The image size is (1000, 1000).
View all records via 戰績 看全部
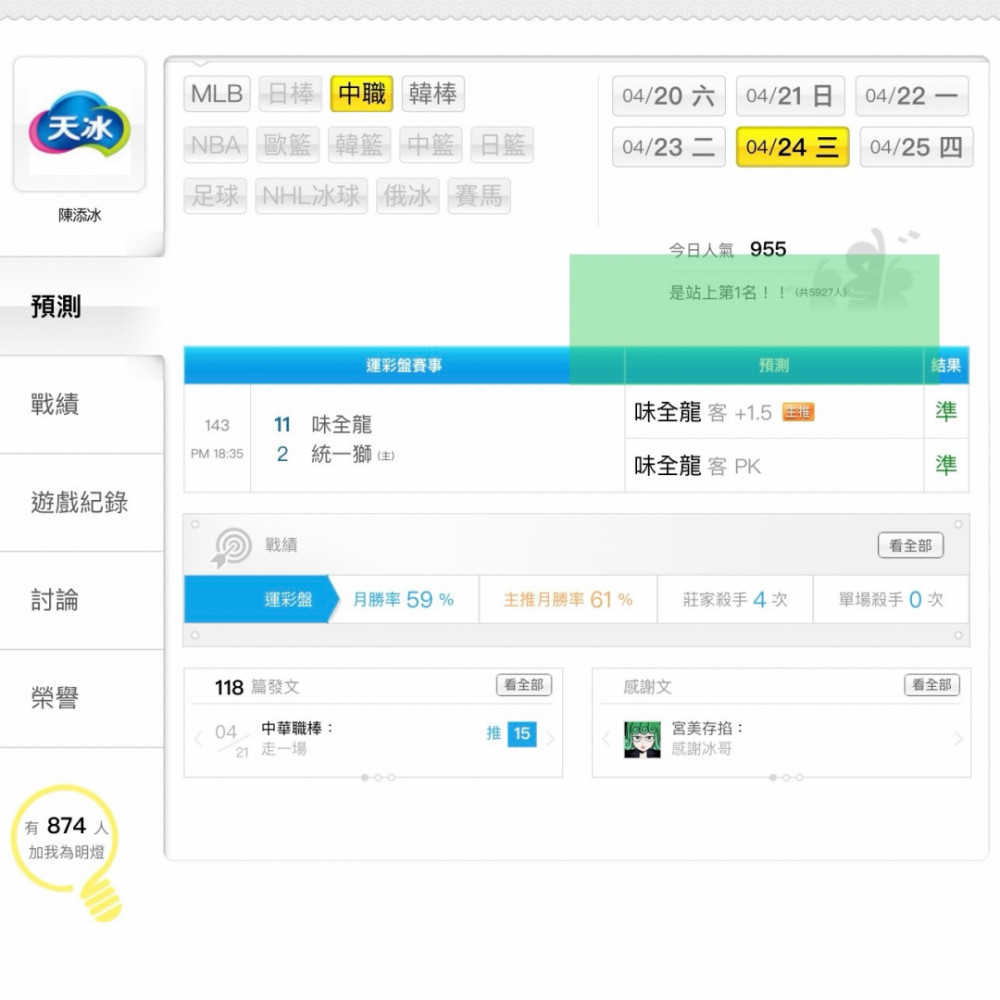click(911, 545)
